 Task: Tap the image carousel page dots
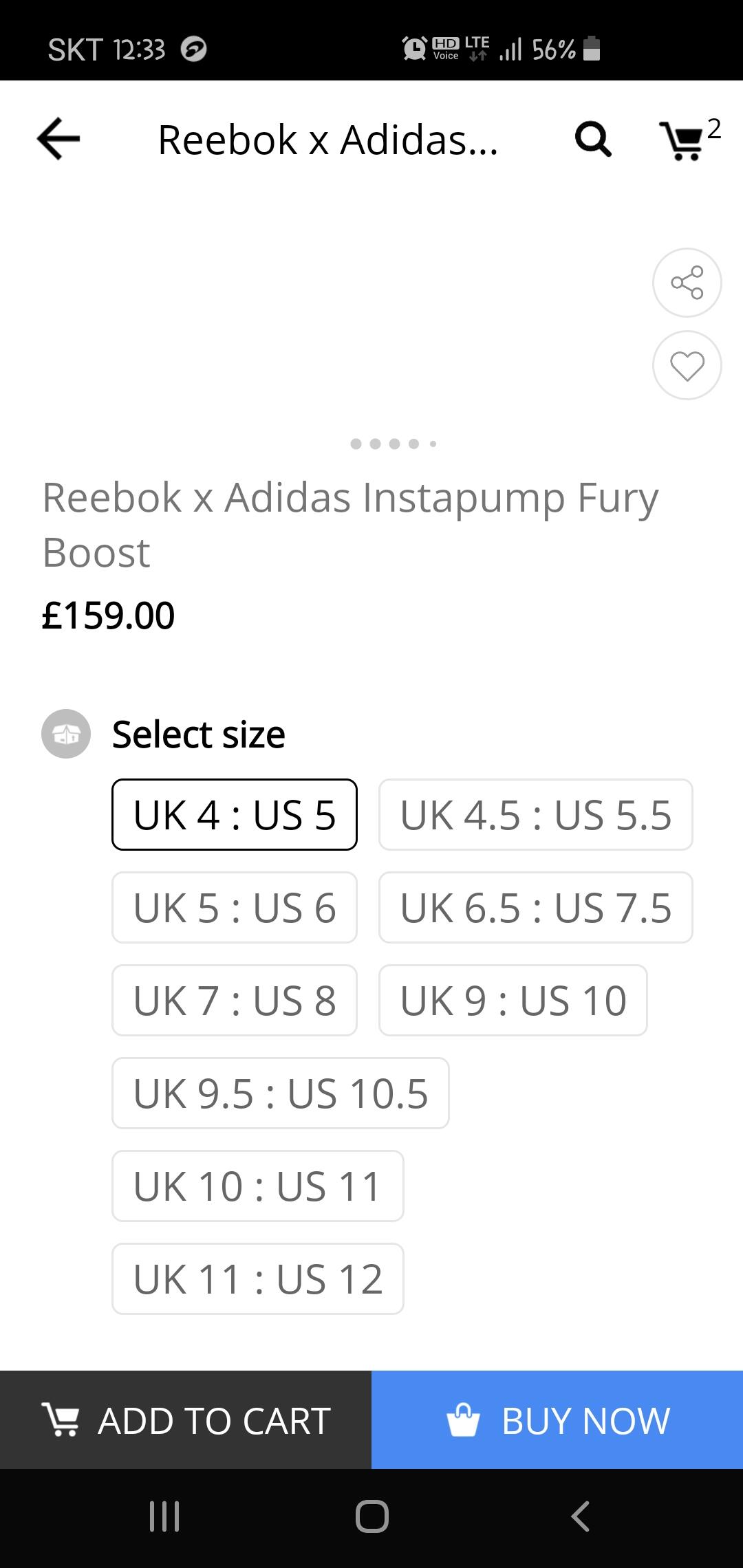394,444
